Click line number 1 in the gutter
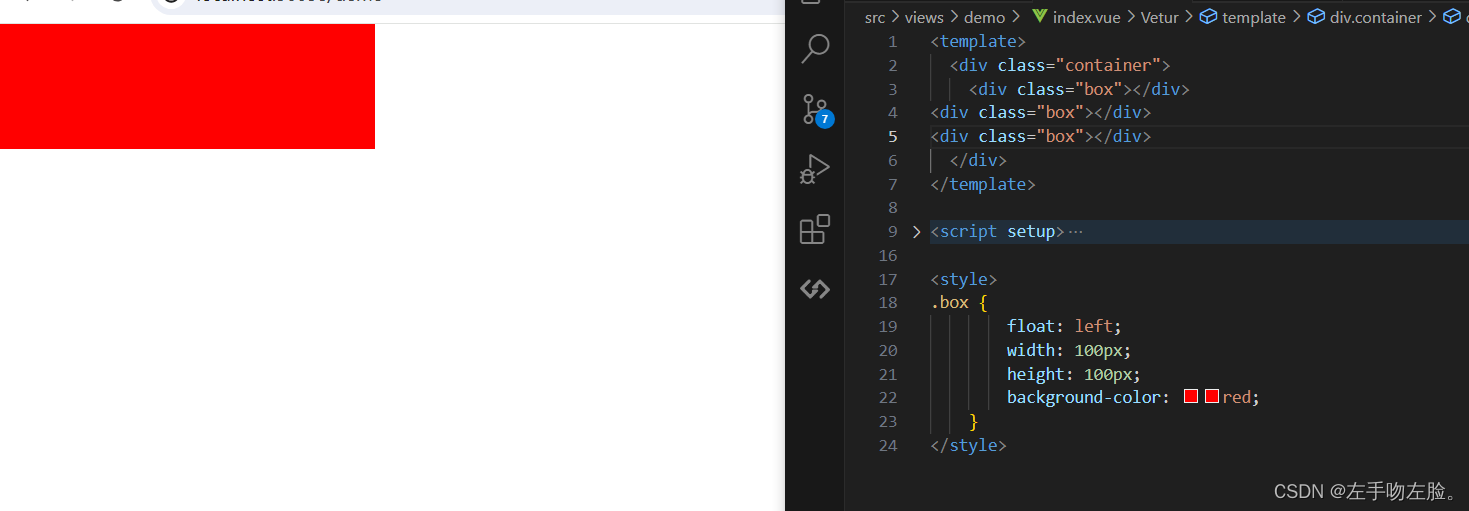Image resolution: width=1469 pixels, height=511 pixels. tap(893, 42)
